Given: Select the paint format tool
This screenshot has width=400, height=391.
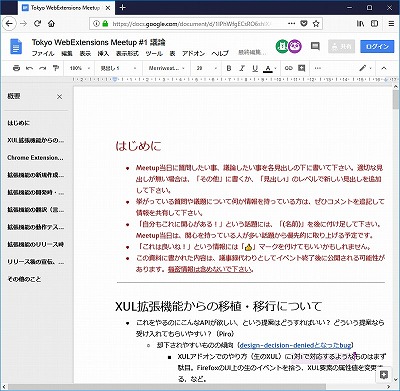Looking at the screenshot, I should tap(56, 68).
